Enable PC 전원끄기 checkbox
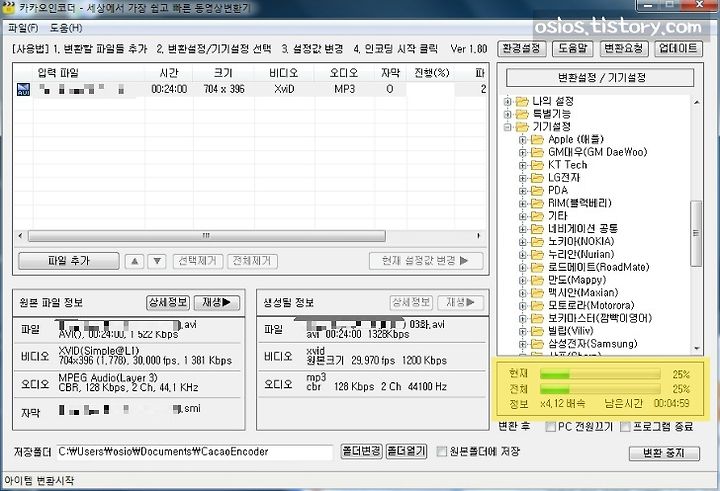Screen dimensions: 720x491 [550, 427]
